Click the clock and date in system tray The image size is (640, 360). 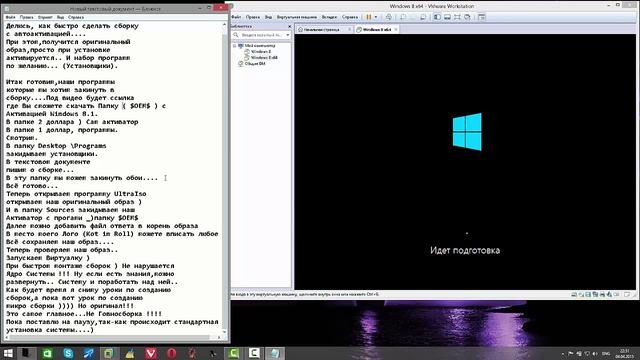624,353
